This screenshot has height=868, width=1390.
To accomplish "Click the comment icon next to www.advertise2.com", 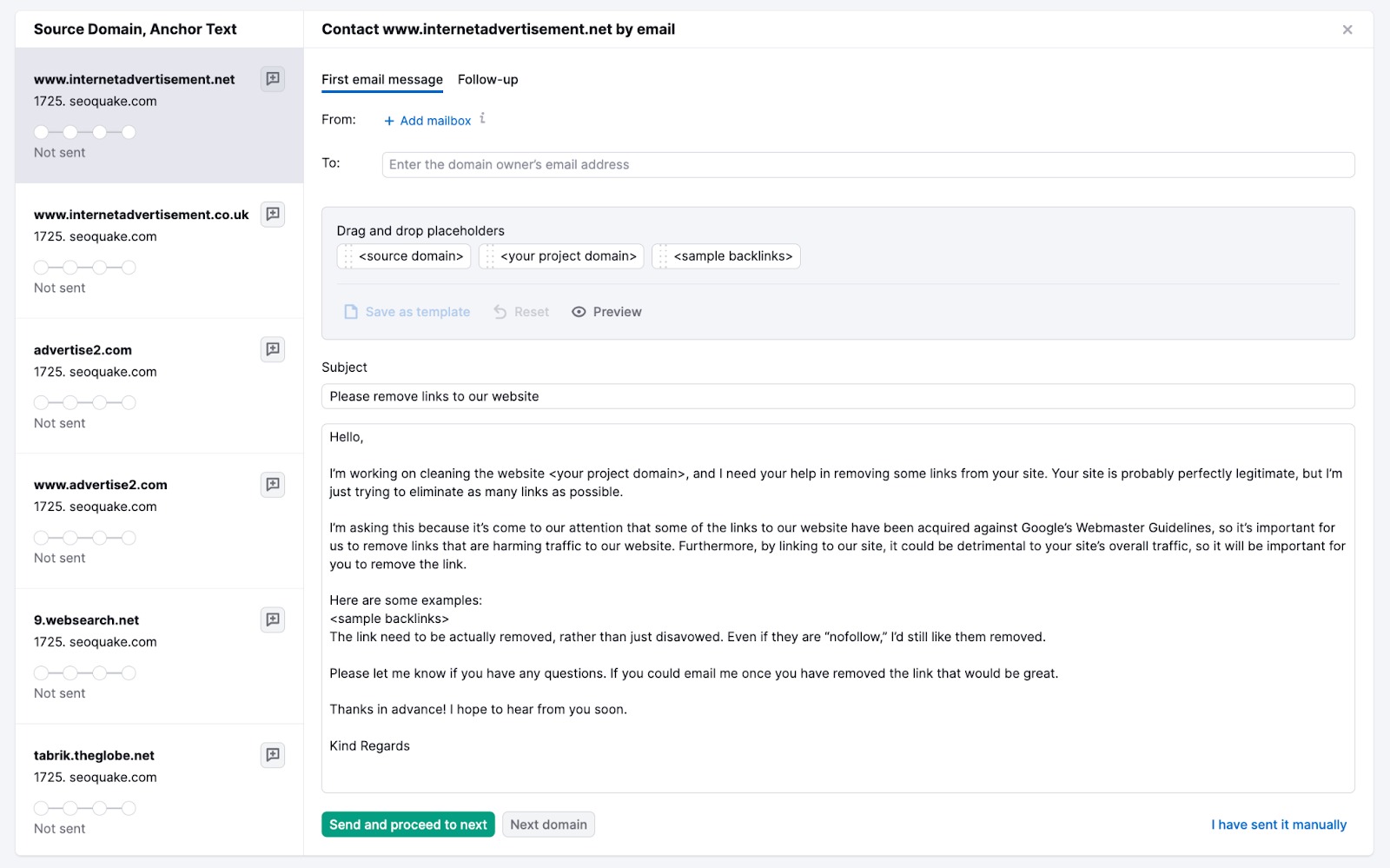I will 273,485.
